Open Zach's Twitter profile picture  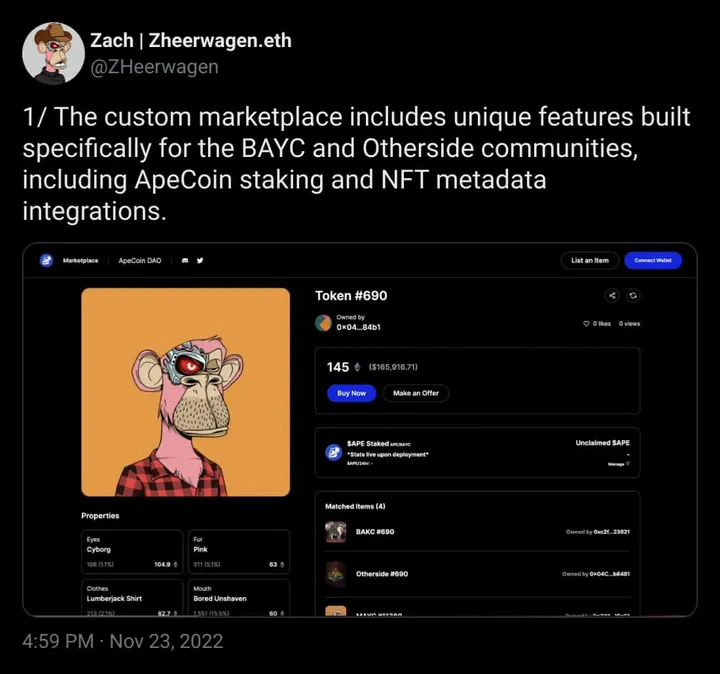pyautogui.click(x=53, y=53)
